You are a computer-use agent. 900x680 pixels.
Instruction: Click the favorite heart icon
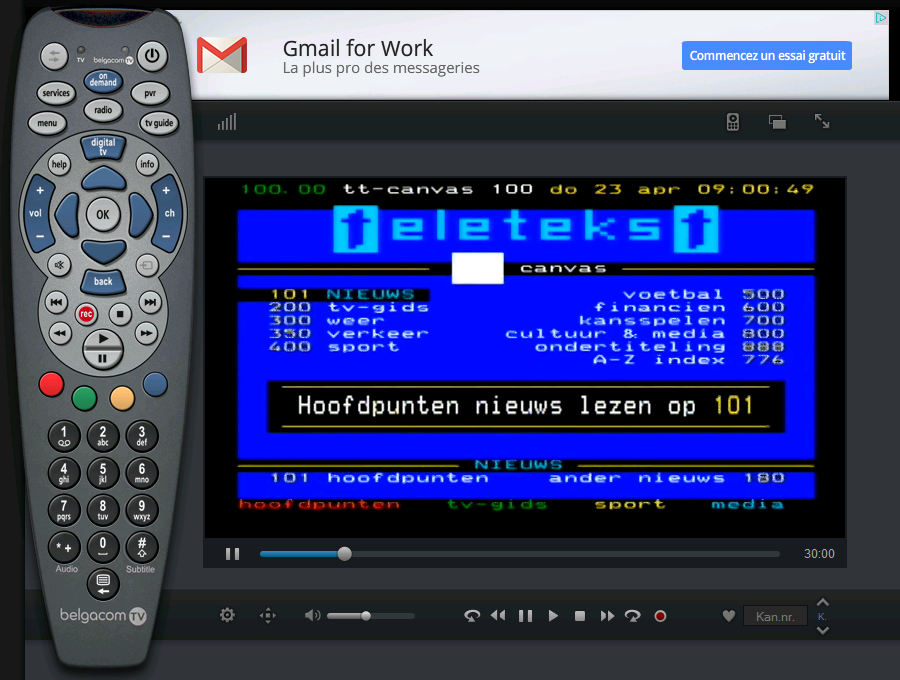[729, 616]
